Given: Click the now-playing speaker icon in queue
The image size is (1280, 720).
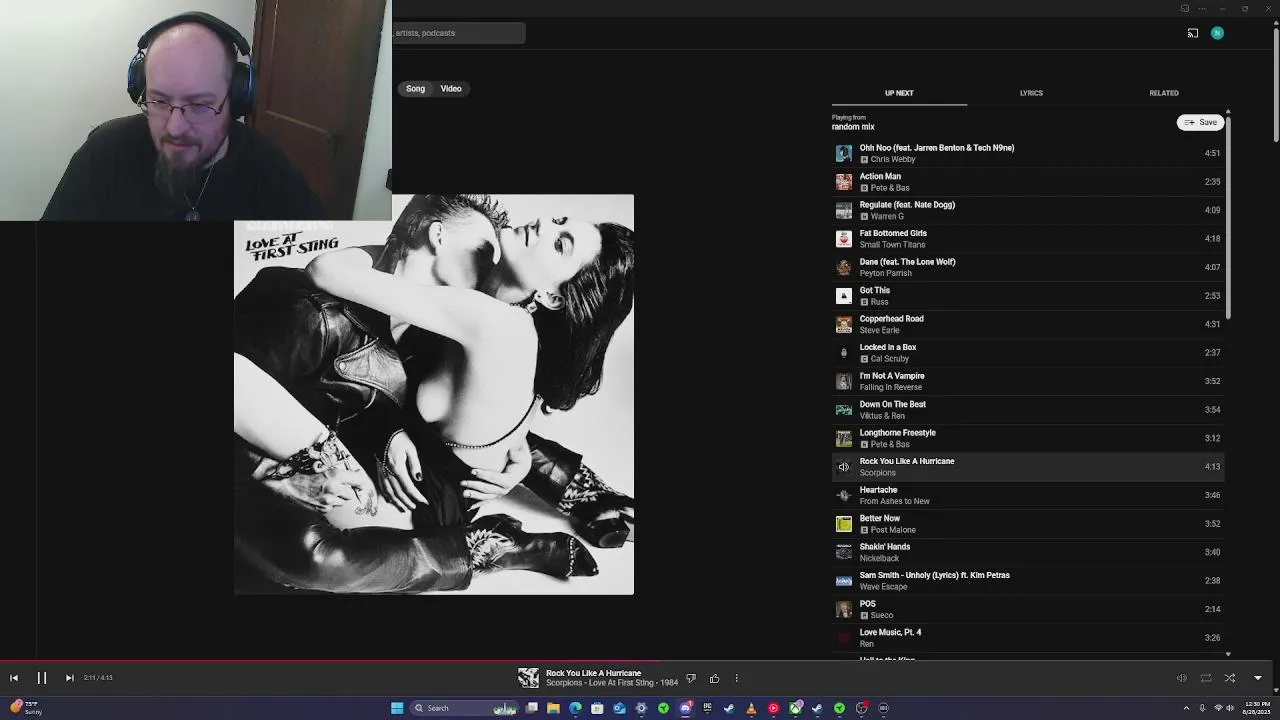Looking at the screenshot, I should pos(844,467).
